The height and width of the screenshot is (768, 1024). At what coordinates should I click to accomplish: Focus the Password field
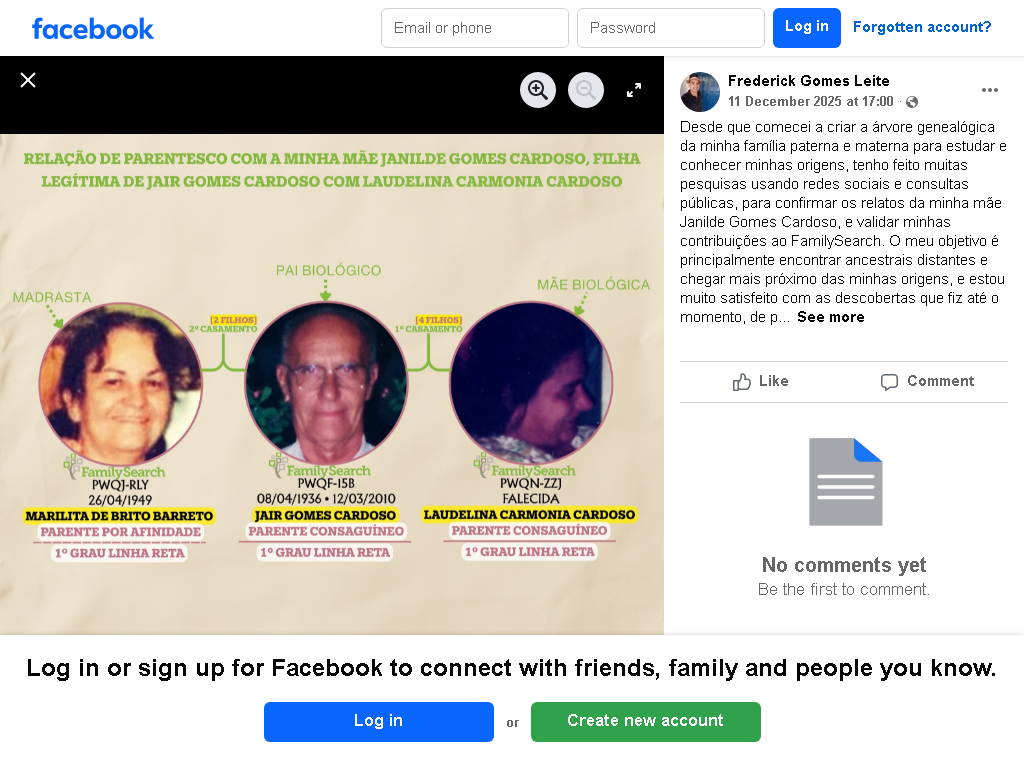(x=671, y=28)
